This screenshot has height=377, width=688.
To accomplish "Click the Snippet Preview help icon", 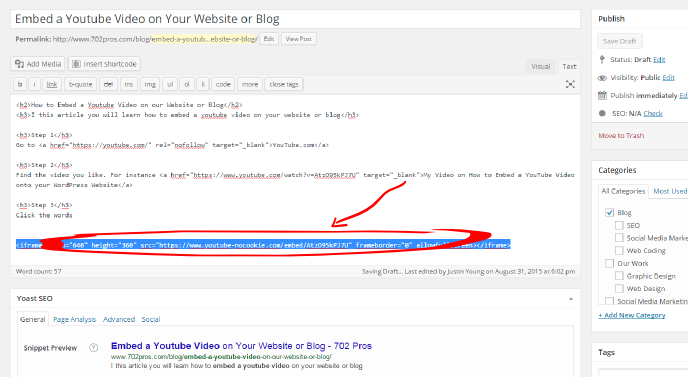I will pos(93,348).
